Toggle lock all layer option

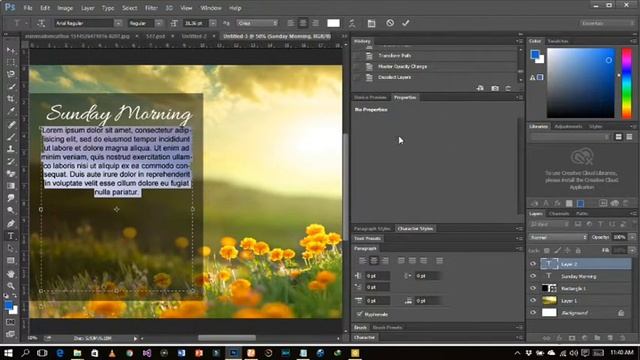tap(578, 250)
